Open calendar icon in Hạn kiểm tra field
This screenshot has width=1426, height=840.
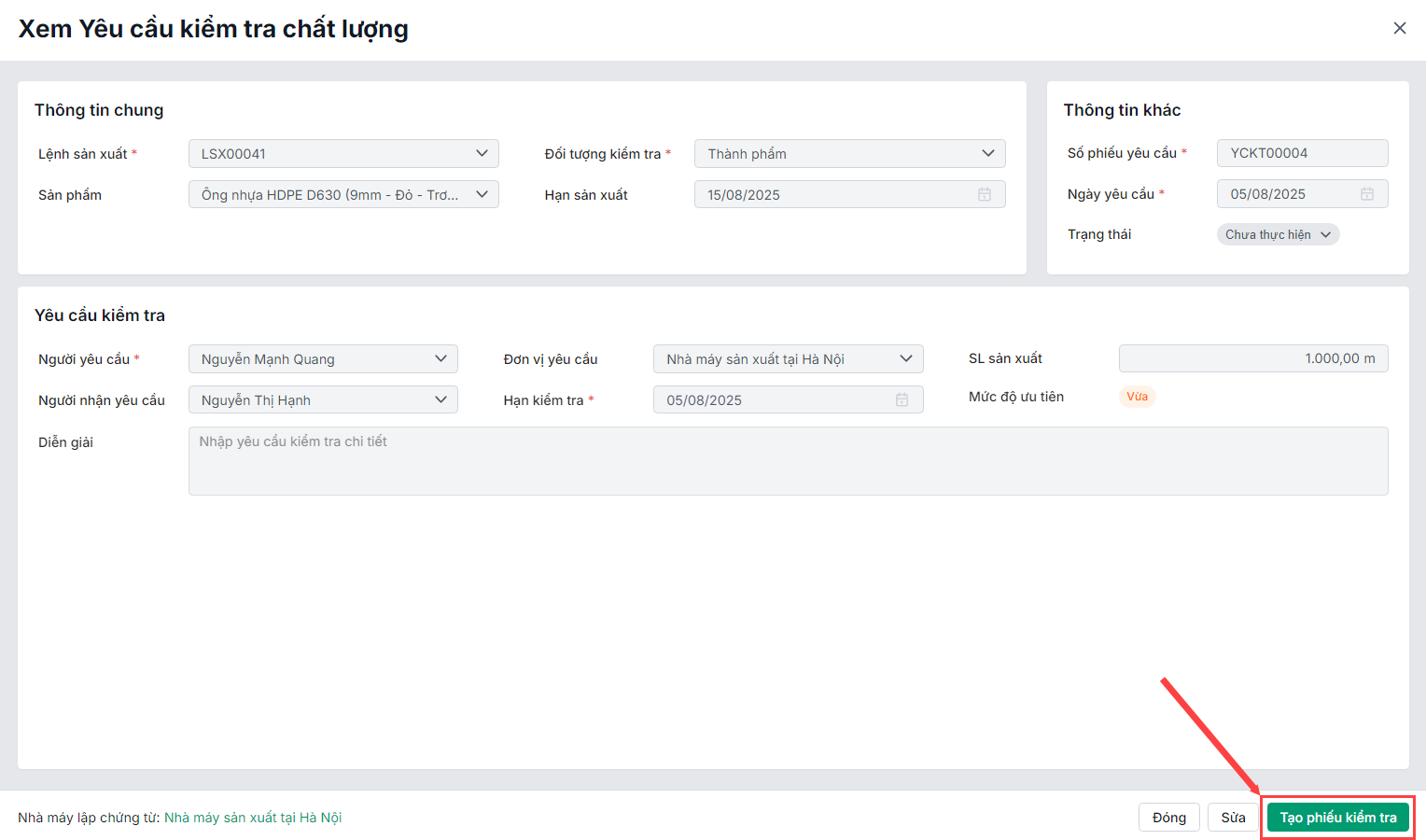[x=902, y=399]
